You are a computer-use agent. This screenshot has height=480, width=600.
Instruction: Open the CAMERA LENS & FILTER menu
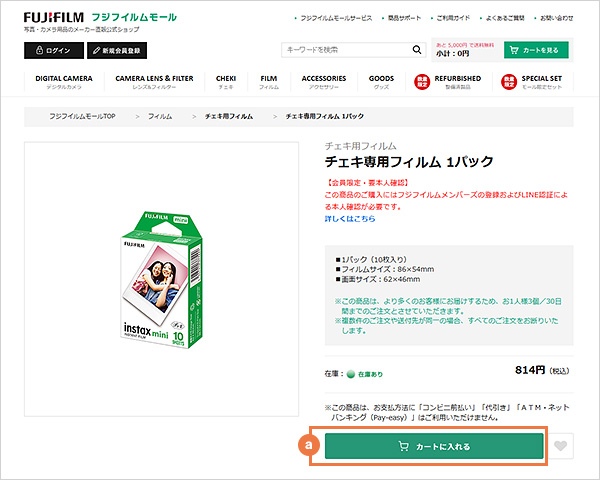[154, 81]
